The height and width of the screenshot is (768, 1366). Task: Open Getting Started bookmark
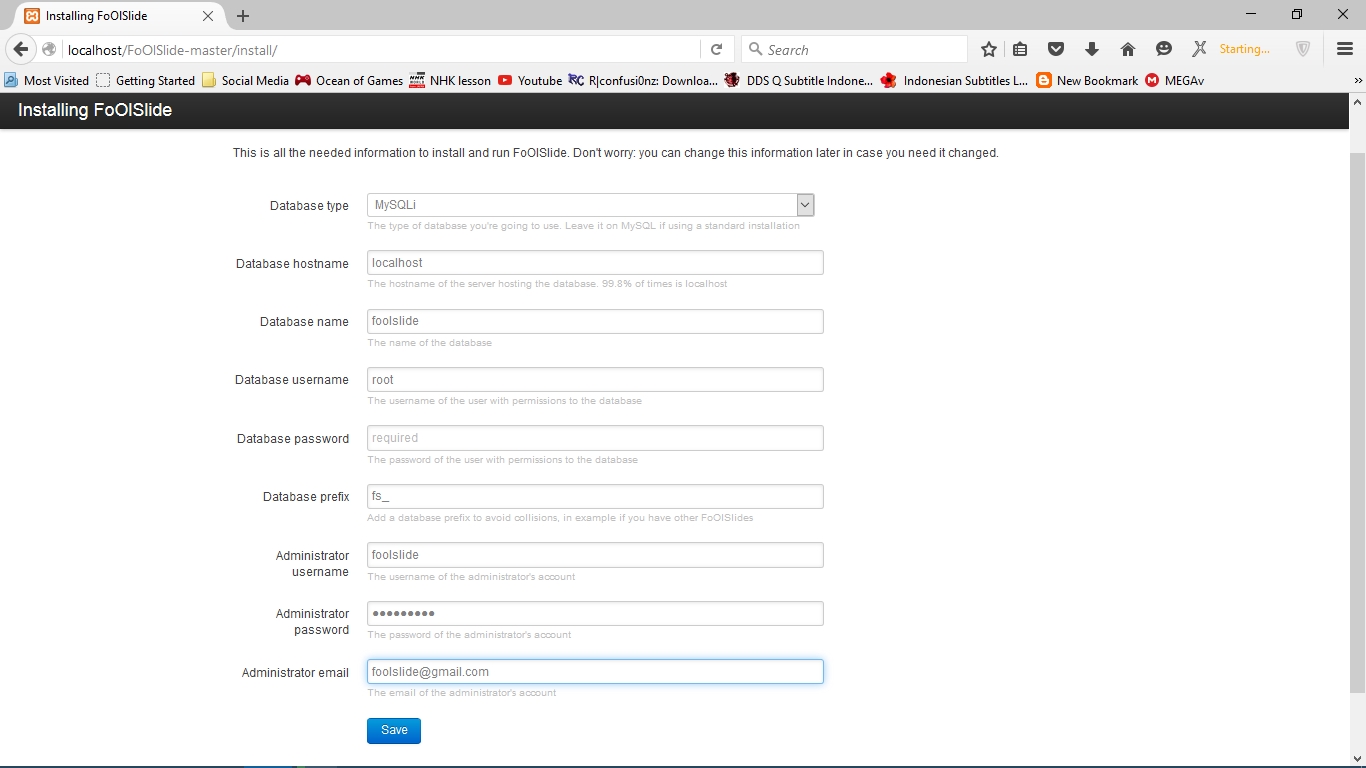click(145, 80)
